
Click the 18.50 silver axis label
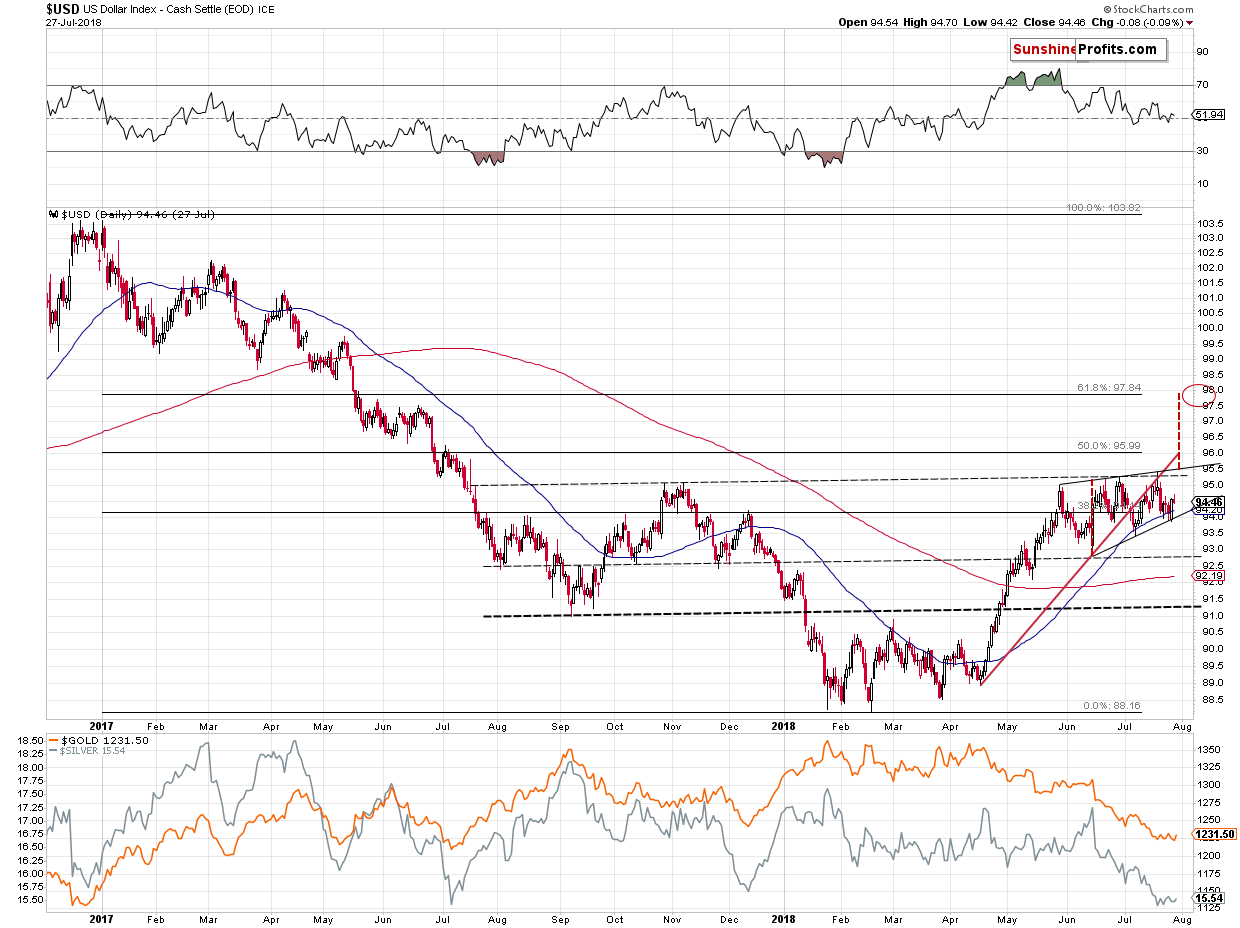click(x=30, y=740)
